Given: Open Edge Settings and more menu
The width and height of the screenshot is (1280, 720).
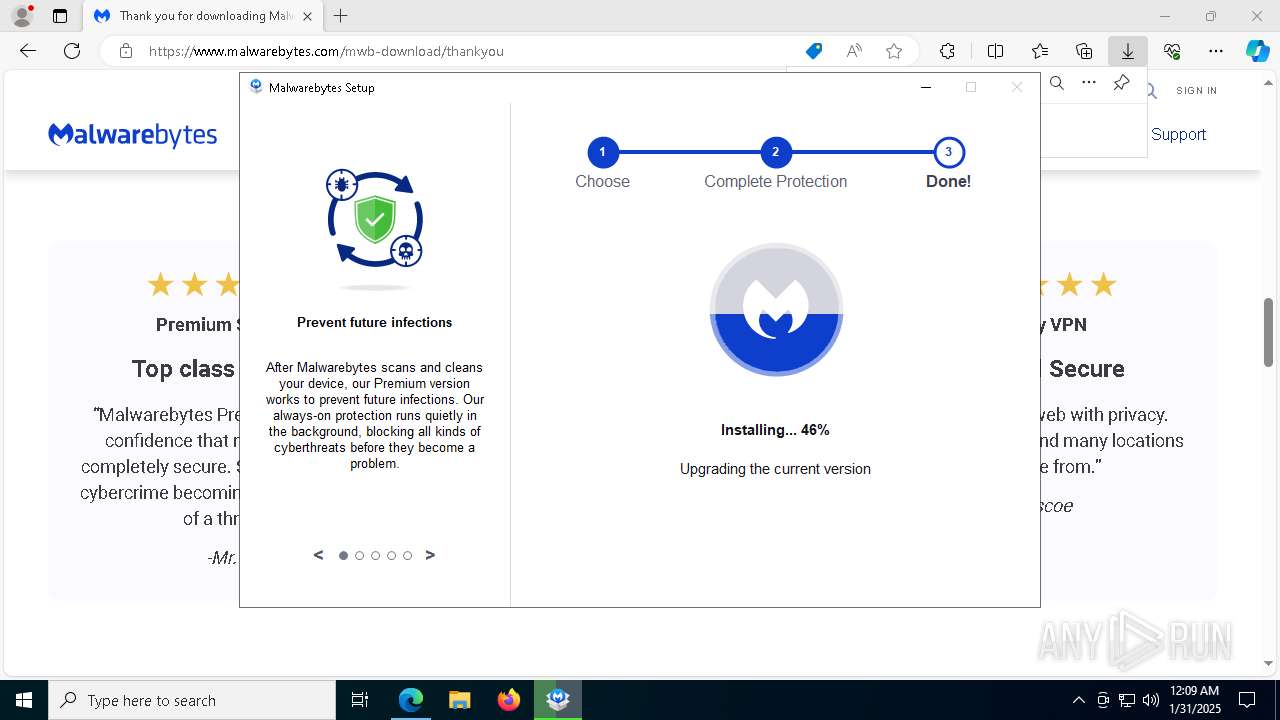Looking at the screenshot, I should click(x=1216, y=51).
